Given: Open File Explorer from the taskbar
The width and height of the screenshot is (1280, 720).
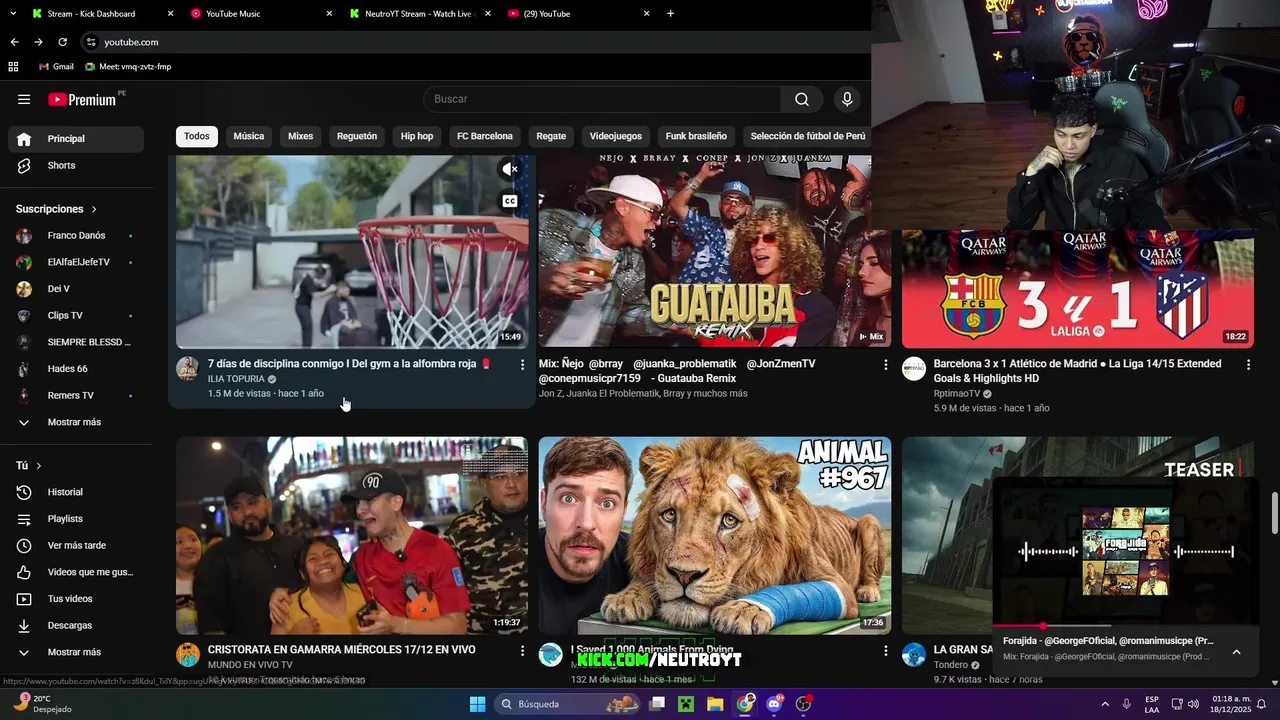Looking at the screenshot, I should [715, 704].
